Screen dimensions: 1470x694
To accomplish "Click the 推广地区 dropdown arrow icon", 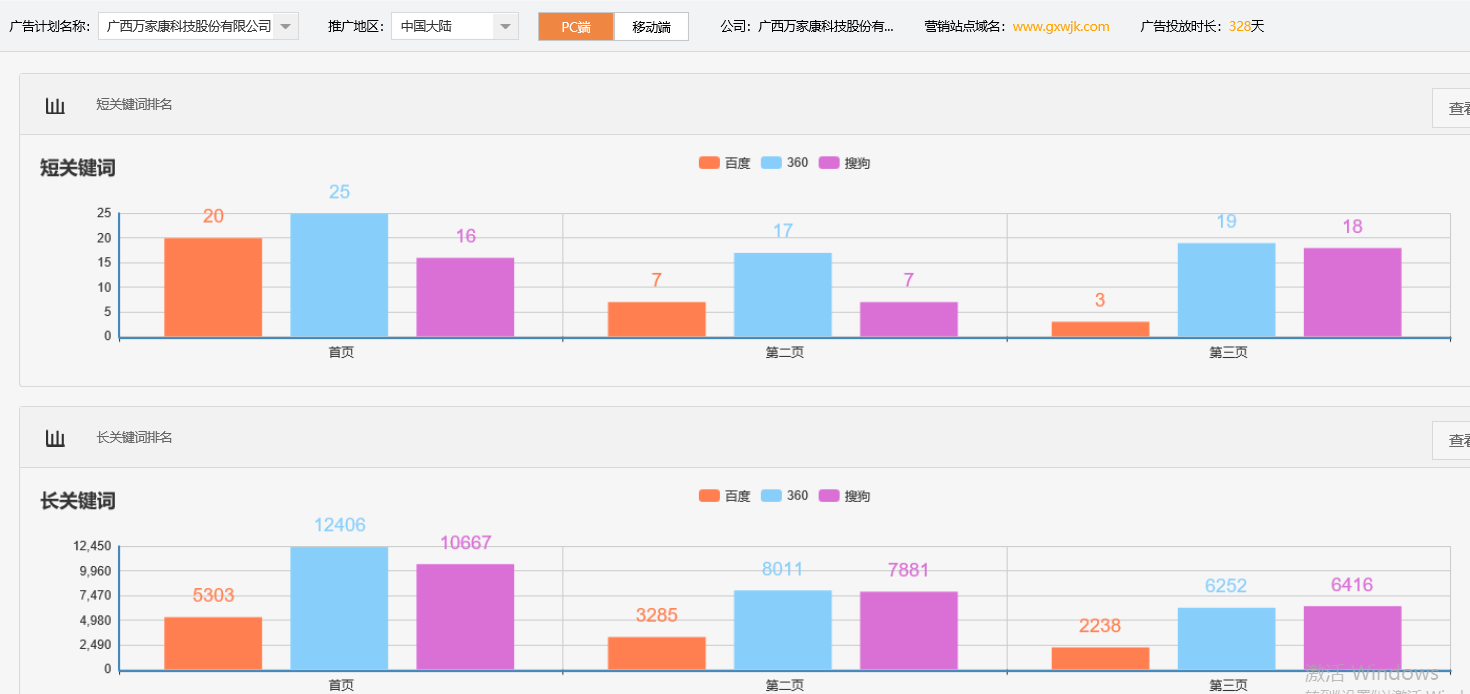I will [x=505, y=24].
